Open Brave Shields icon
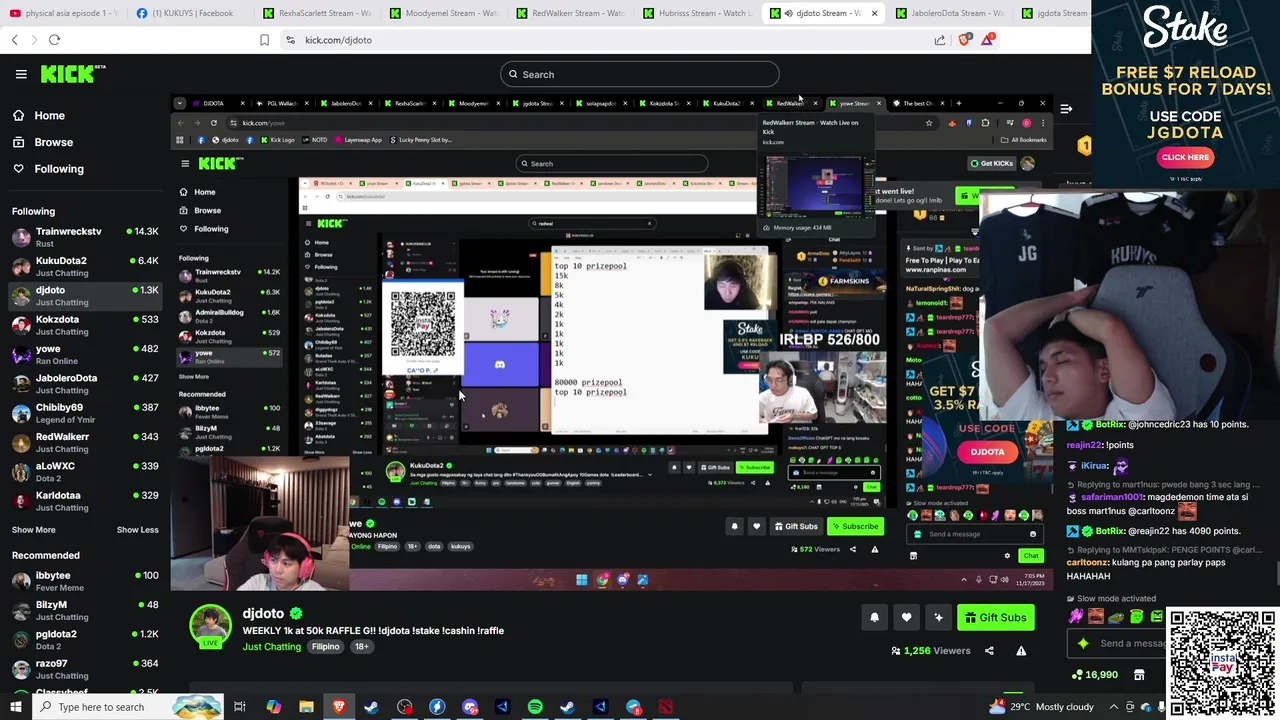 [x=964, y=40]
